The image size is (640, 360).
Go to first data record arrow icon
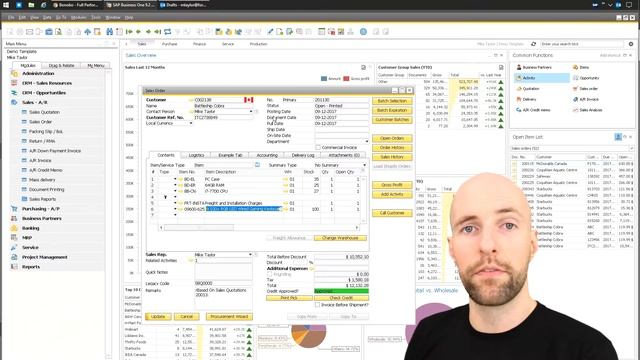(129, 31)
